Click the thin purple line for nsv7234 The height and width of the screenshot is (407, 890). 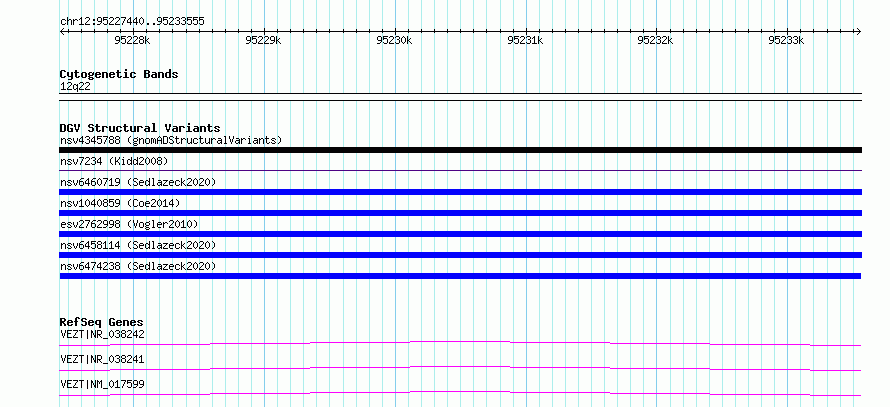(461, 170)
